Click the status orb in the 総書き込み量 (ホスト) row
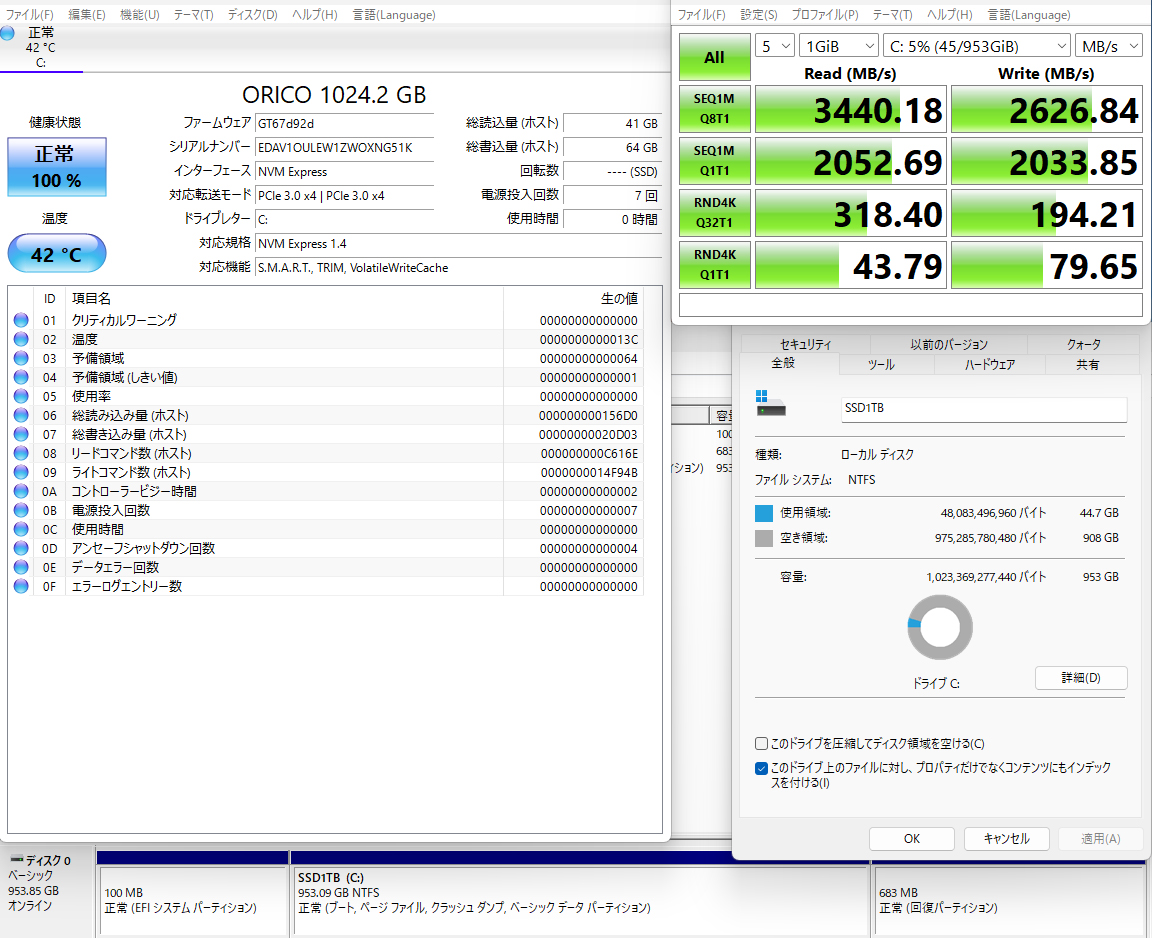 pyautogui.click(x=21, y=435)
